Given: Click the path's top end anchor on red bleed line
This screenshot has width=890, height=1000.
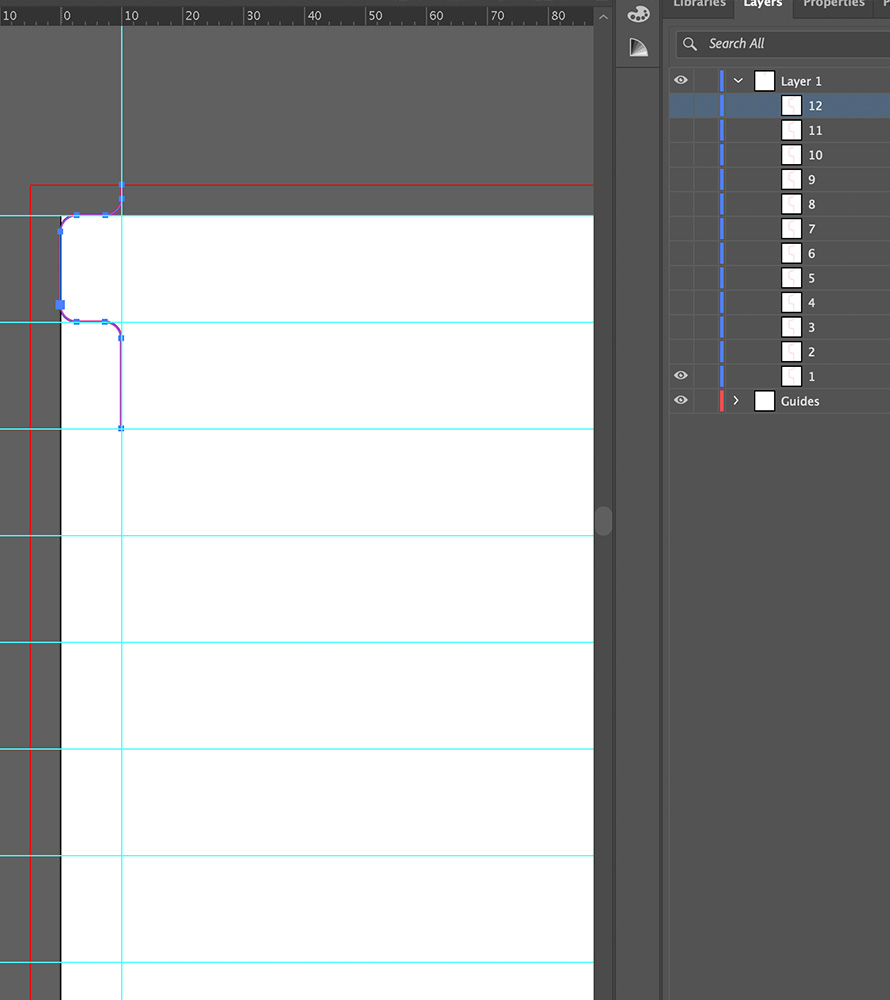Looking at the screenshot, I should [x=121, y=184].
